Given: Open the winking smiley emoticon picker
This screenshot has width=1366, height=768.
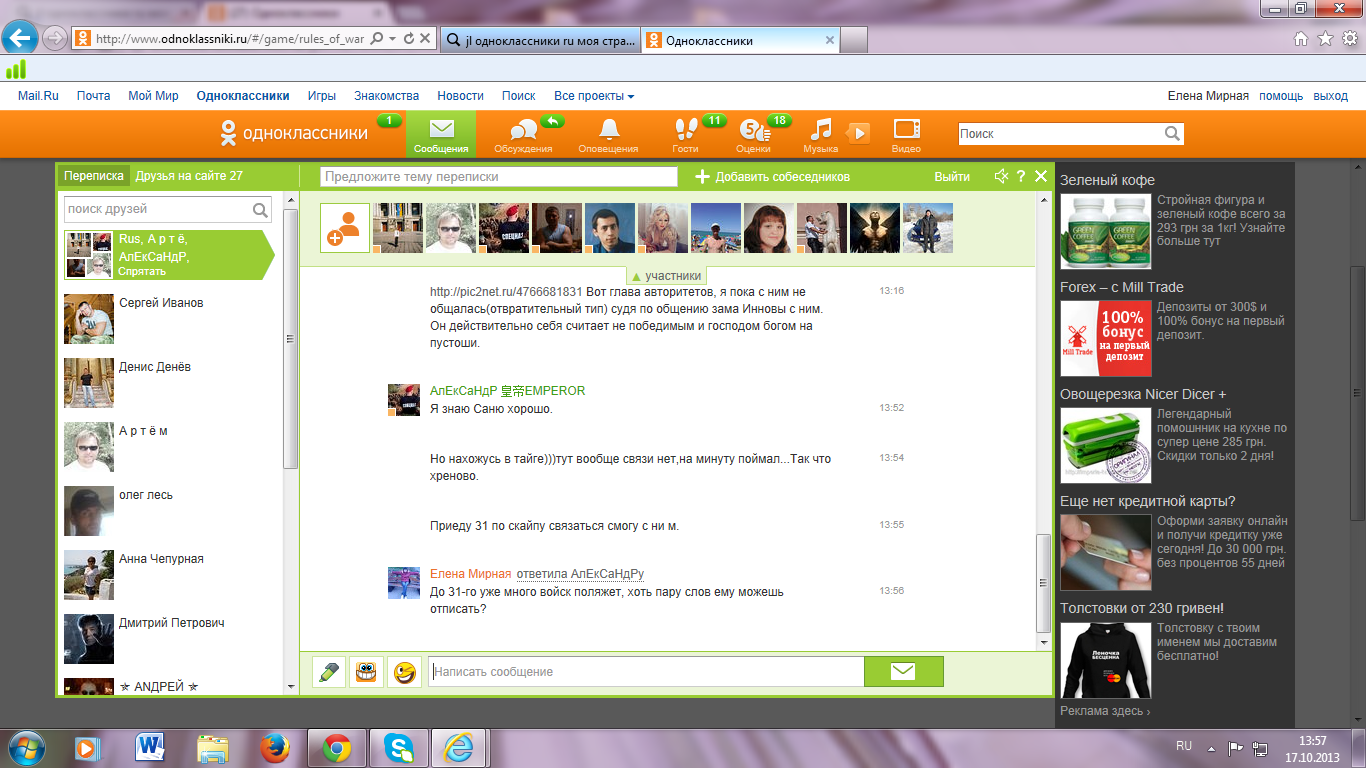Looking at the screenshot, I should click(404, 672).
